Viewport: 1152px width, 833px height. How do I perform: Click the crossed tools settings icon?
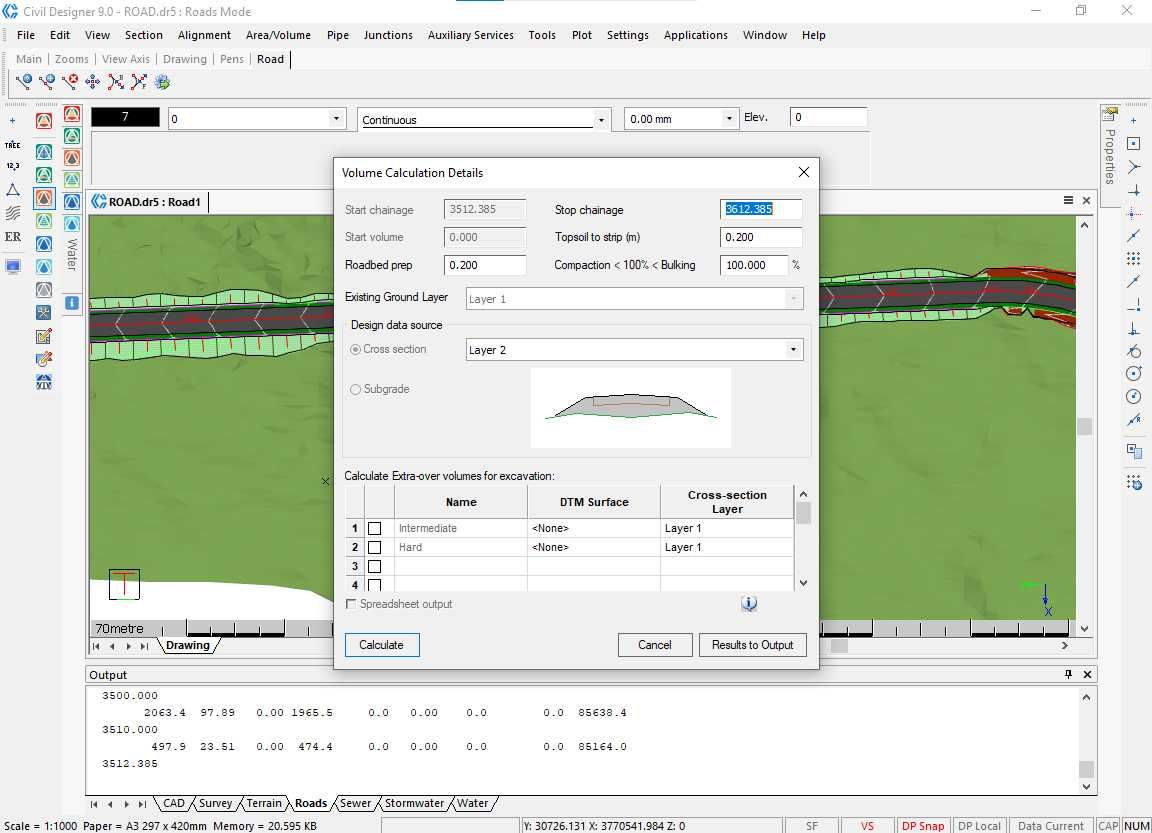point(44,312)
